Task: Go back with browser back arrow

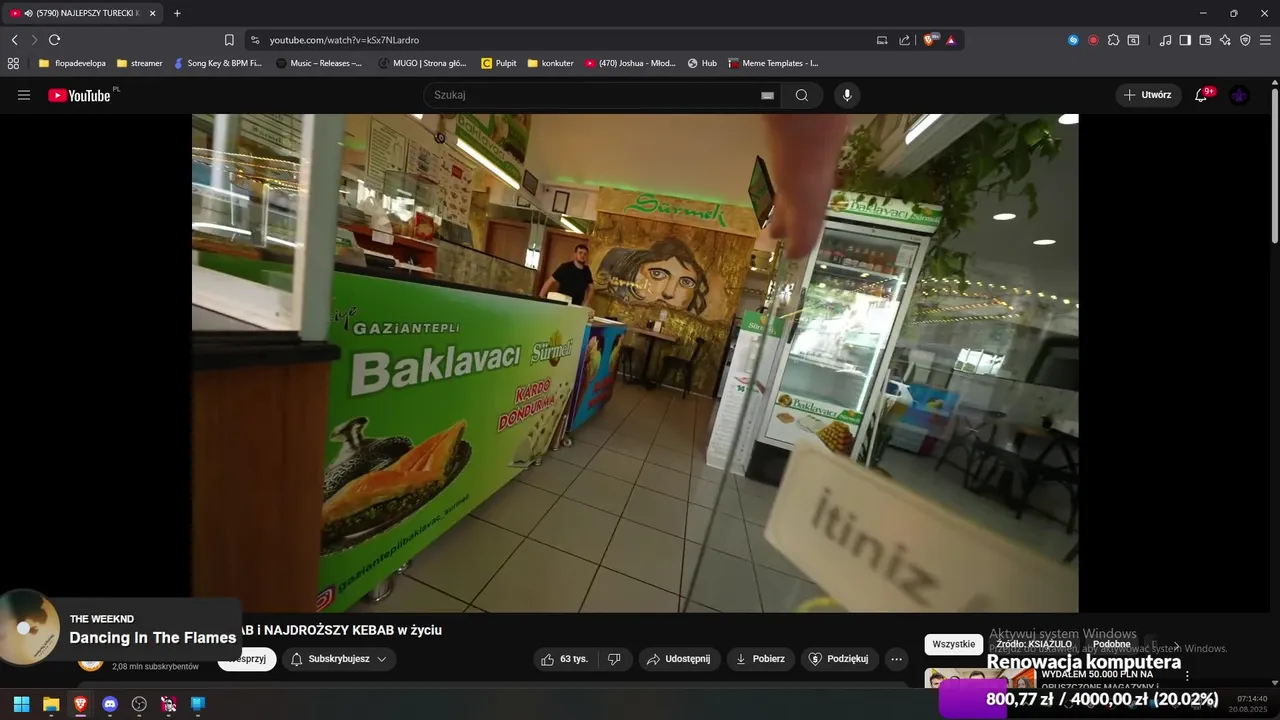Action: pyautogui.click(x=14, y=40)
